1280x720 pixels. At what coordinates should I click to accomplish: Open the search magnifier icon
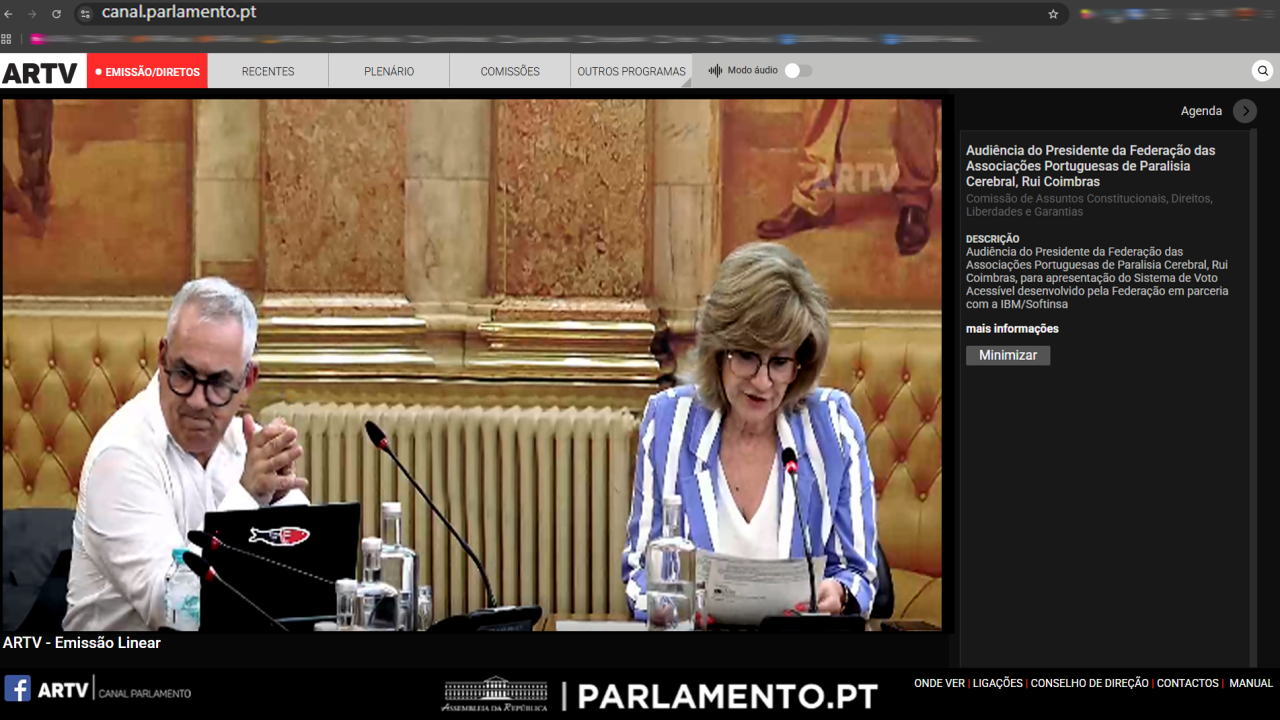pos(1263,71)
